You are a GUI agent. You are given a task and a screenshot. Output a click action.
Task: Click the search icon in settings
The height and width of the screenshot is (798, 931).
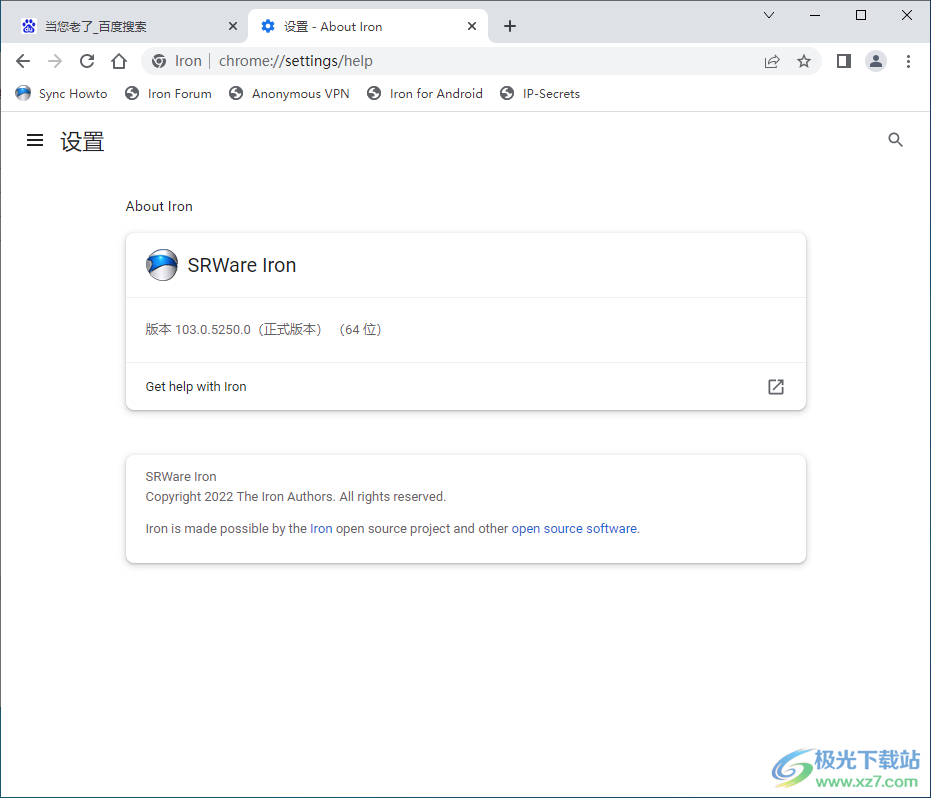pos(895,140)
